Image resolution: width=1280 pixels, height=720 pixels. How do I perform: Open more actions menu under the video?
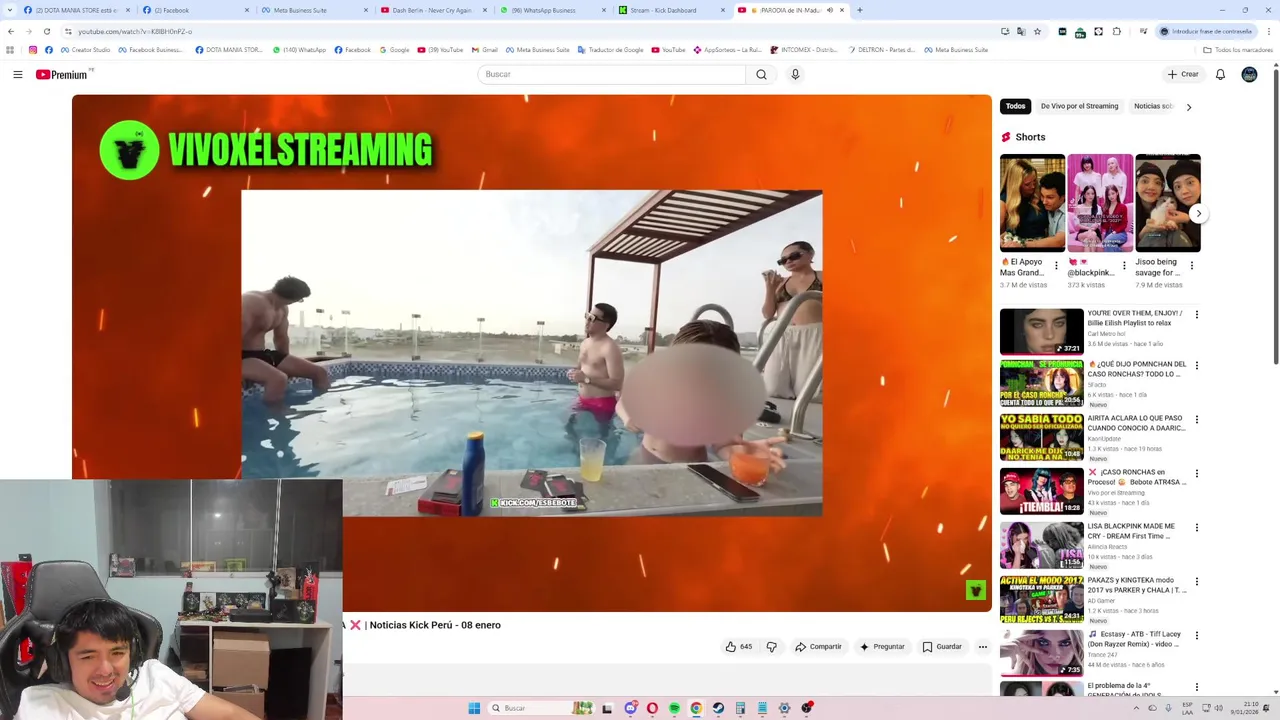click(x=982, y=647)
